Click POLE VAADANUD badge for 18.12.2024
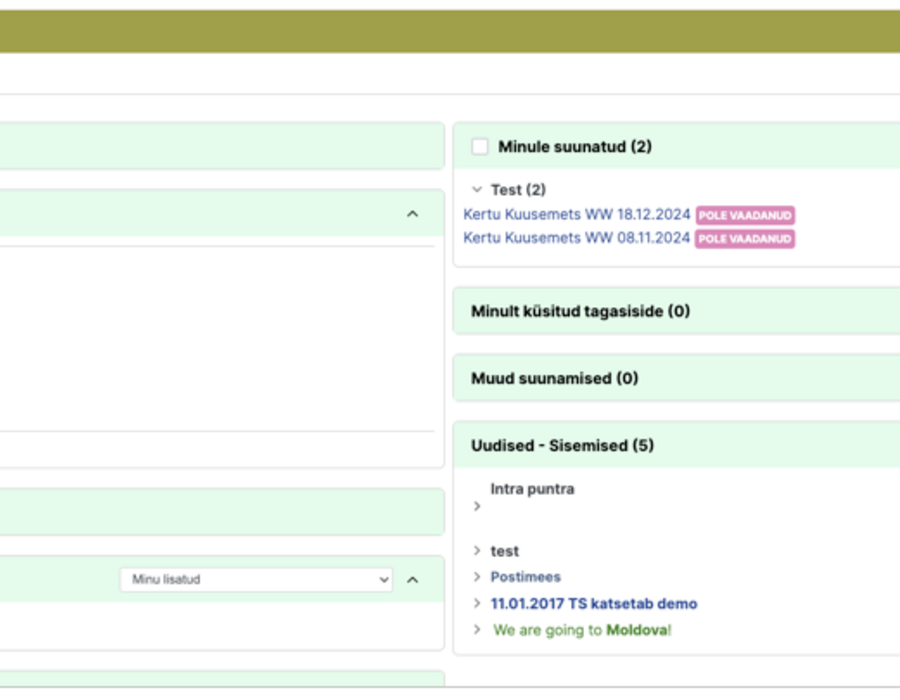The image size is (900, 700). (x=745, y=215)
